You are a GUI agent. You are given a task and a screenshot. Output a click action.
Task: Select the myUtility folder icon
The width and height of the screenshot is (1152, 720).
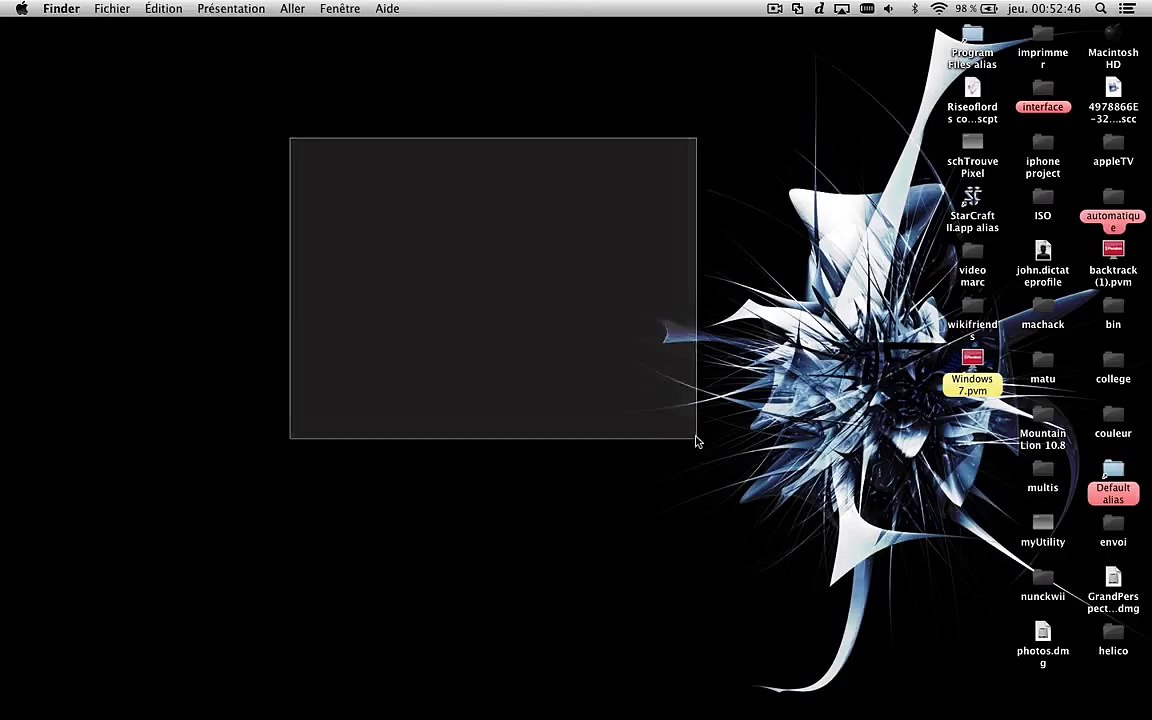tap(1043, 523)
